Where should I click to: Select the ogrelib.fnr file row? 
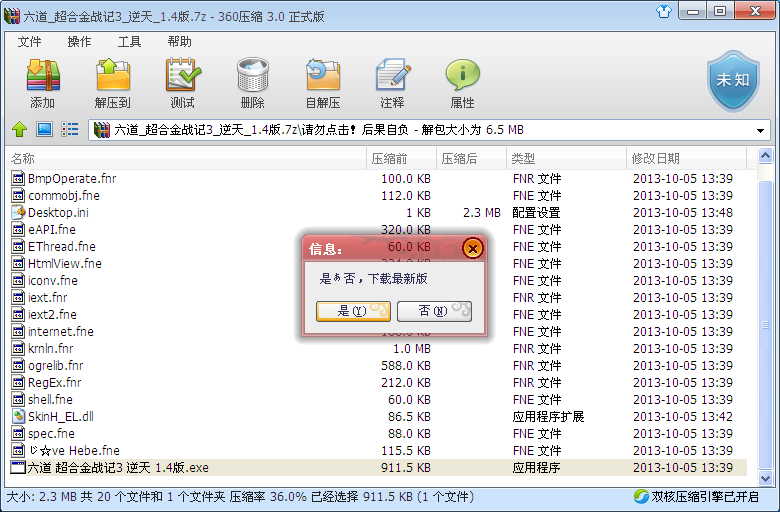[378, 365]
